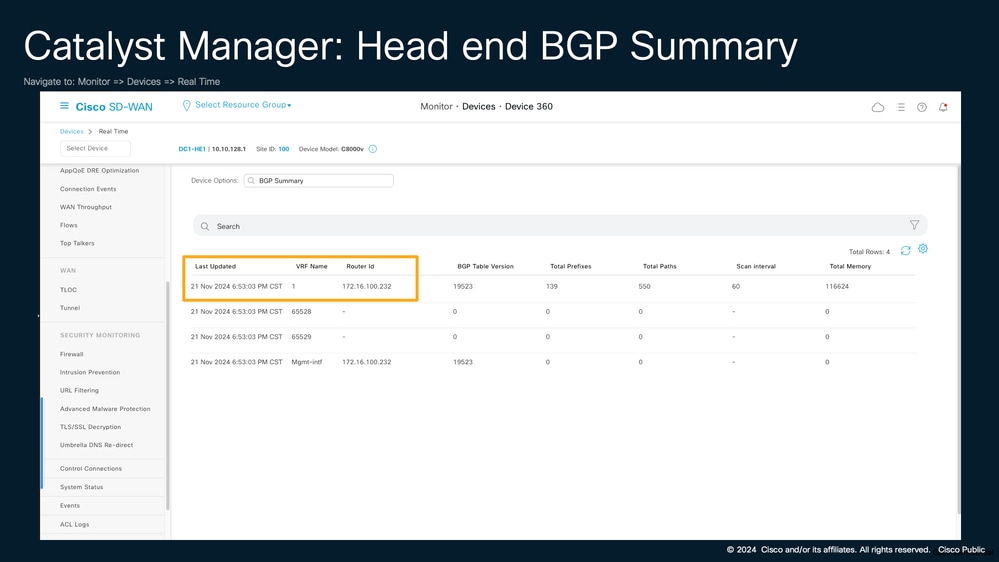This screenshot has width=999, height=562.
Task: Open Firewall security monitoring
Action: tap(71, 354)
